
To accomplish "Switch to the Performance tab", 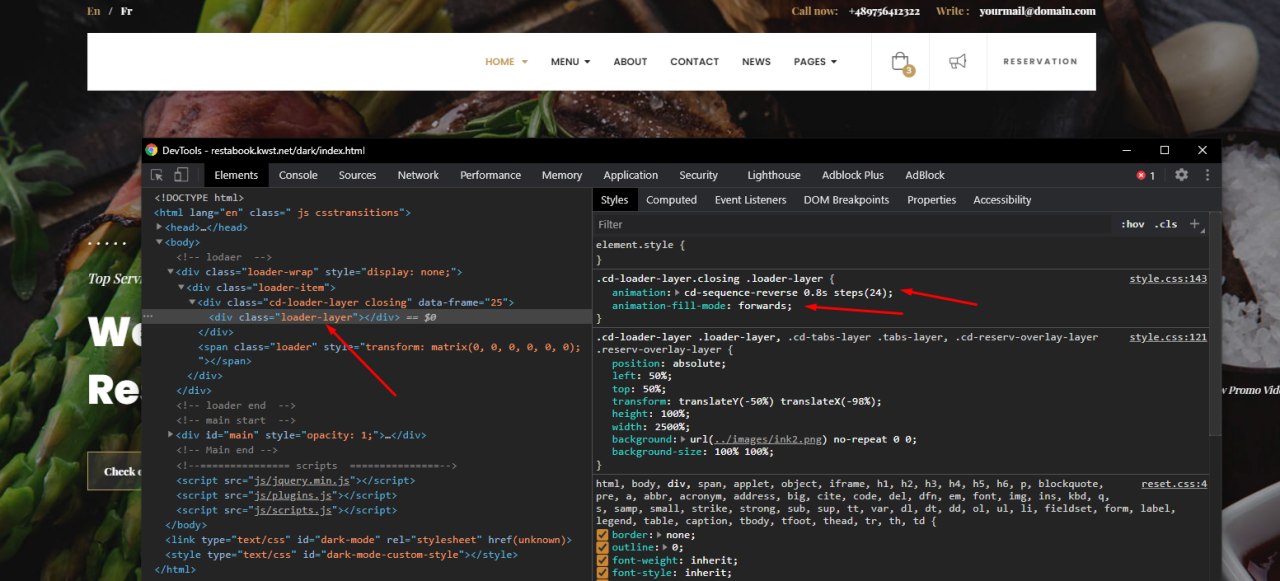I will click(490, 175).
